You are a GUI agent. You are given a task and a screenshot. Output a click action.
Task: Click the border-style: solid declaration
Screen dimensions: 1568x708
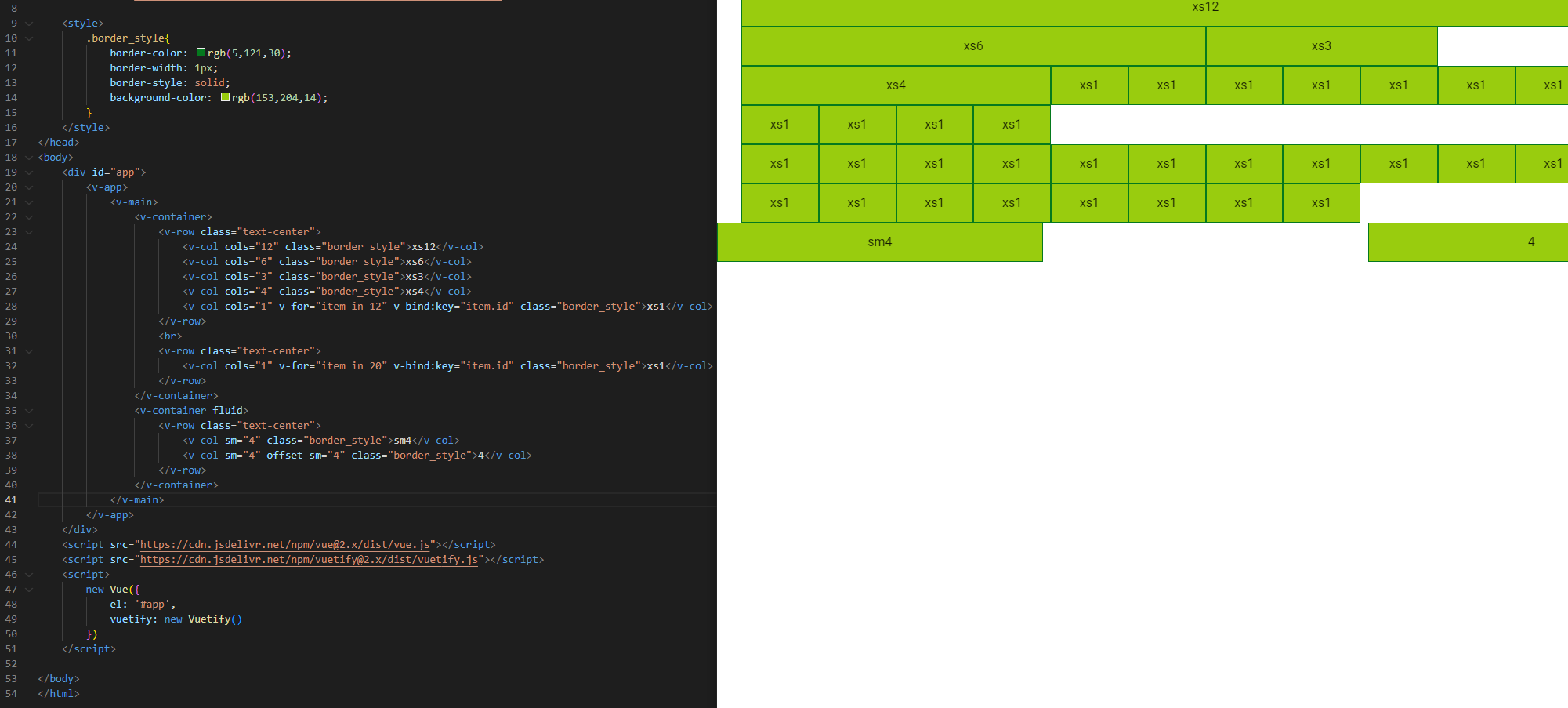pos(170,83)
